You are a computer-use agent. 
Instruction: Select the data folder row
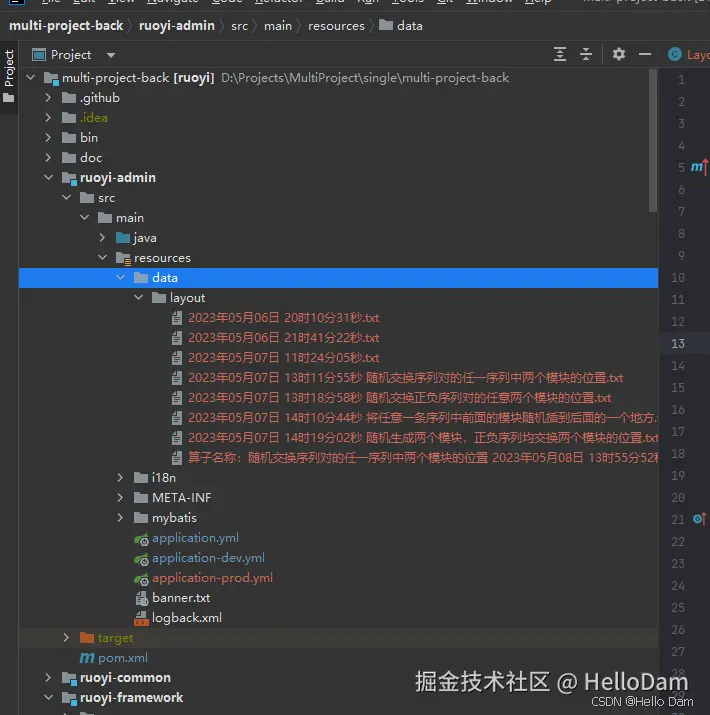pyautogui.click(x=338, y=278)
